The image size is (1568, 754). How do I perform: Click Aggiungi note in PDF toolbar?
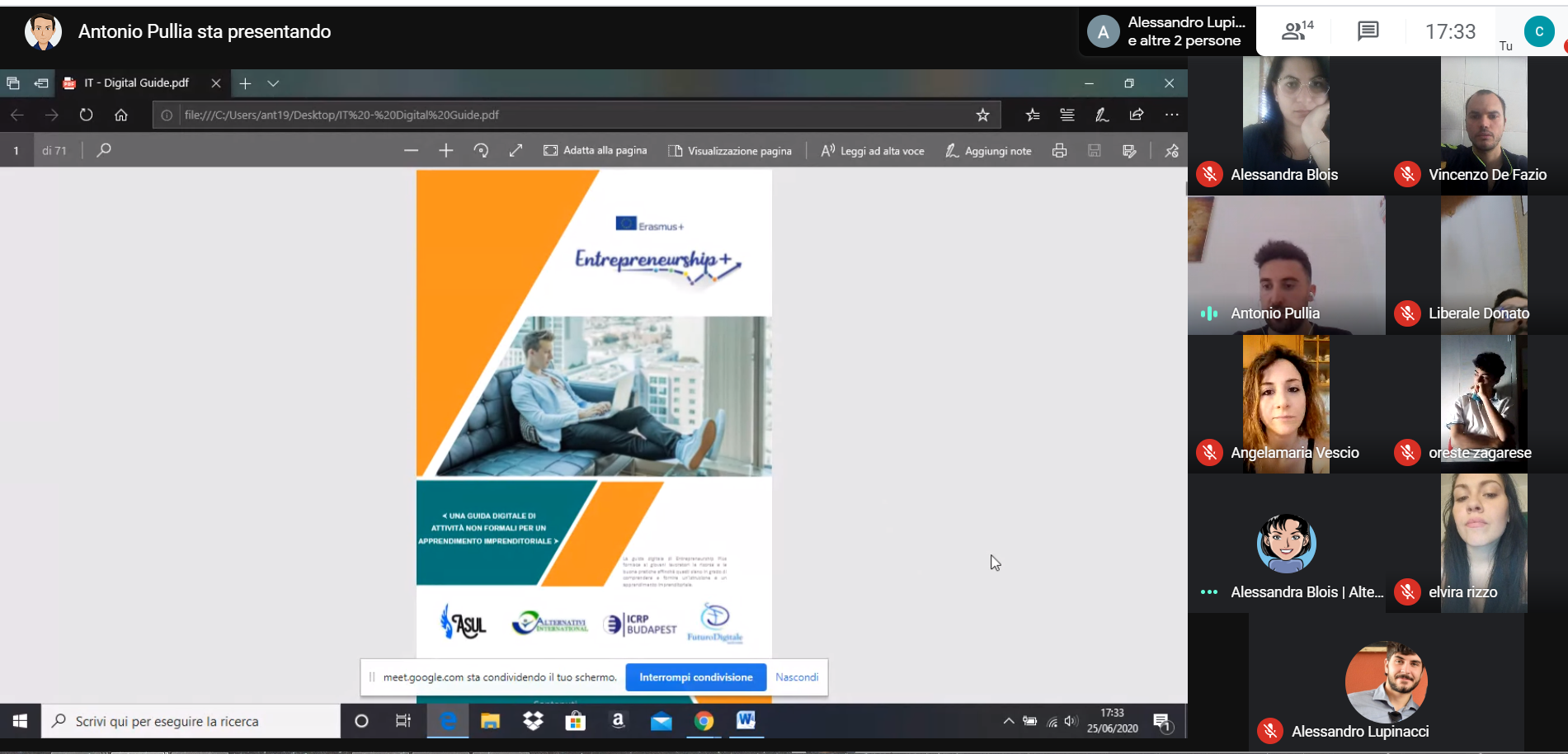[988, 150]
